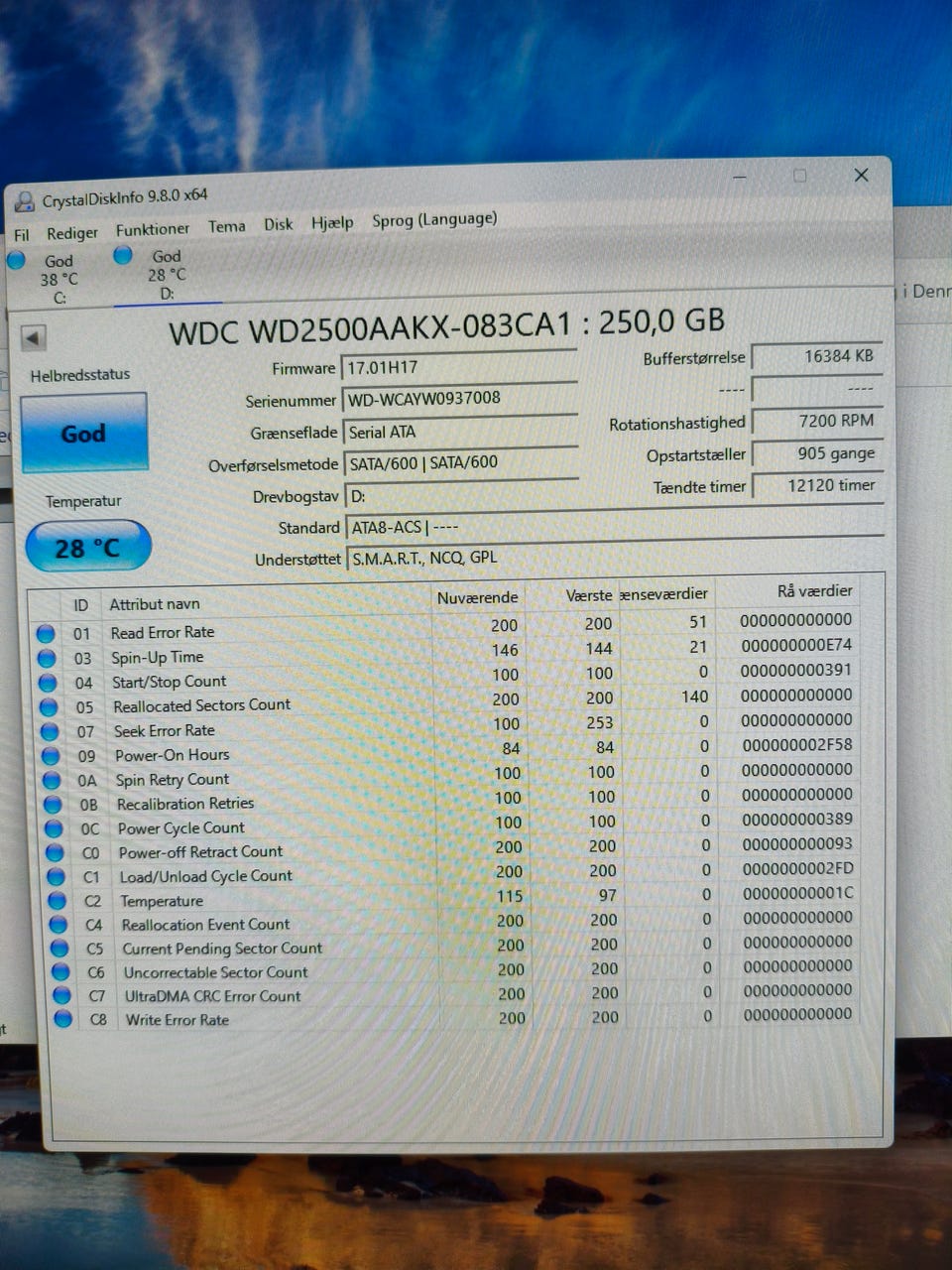Click the status icon for Reallocated Sectors Count
The image size is (952, 1270).
[x=49, y=707]
